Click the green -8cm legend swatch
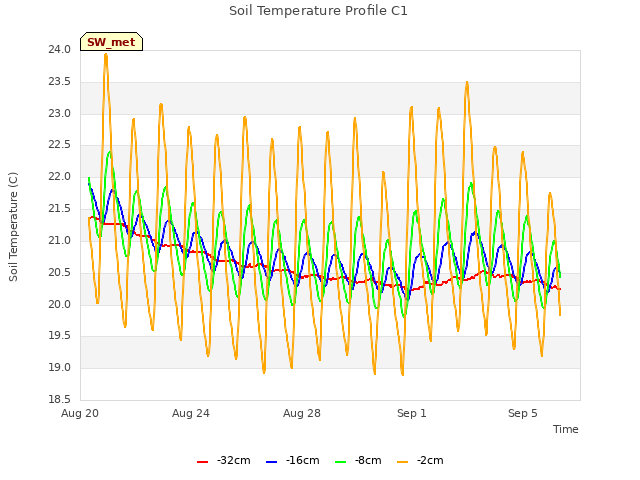 (340, 461)
